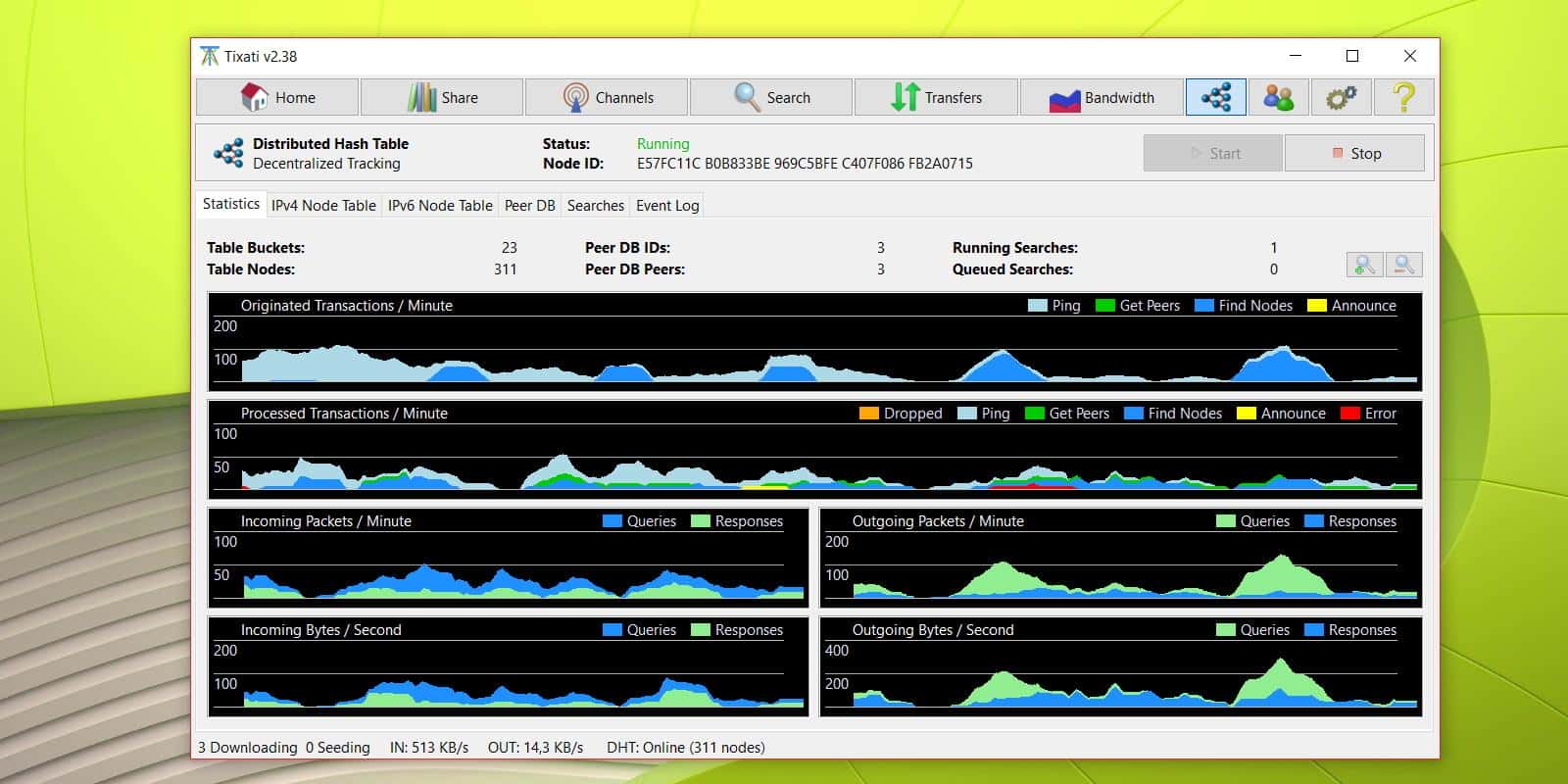Click the Originated Transactions / Minute graph title

pos(347,306)
